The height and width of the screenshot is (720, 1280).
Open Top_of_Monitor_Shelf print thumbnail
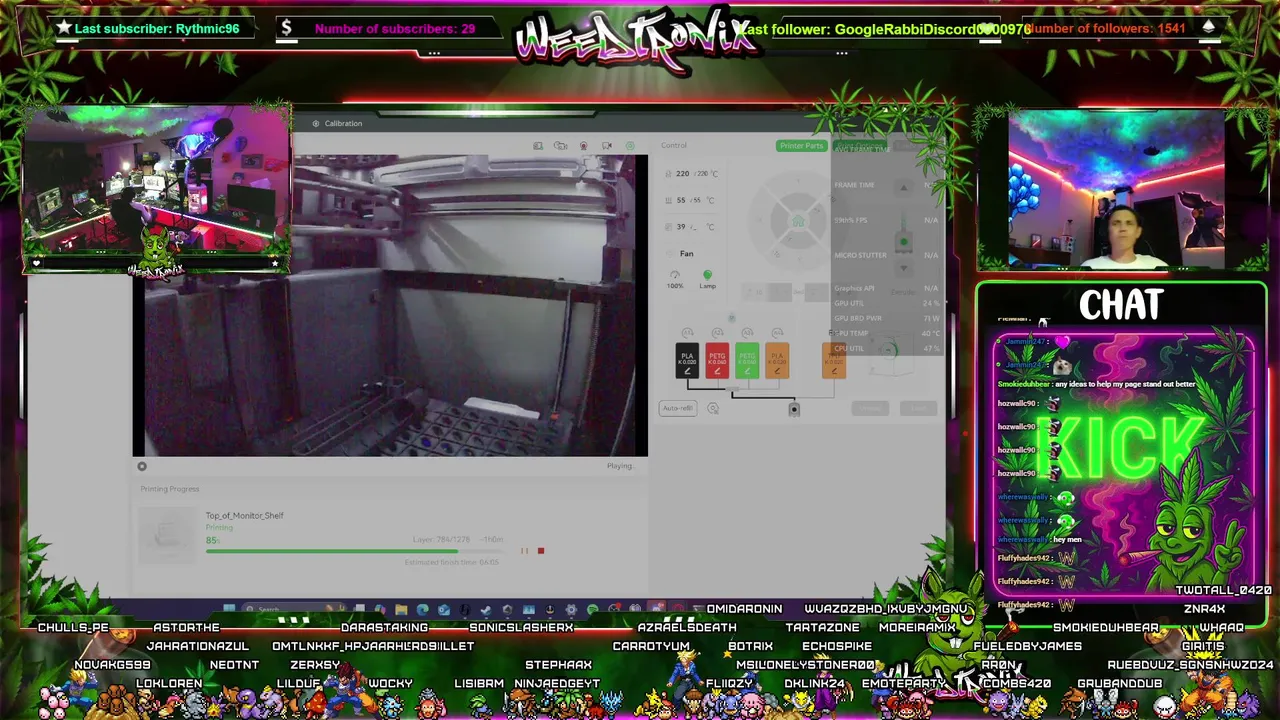pos(168,533)
